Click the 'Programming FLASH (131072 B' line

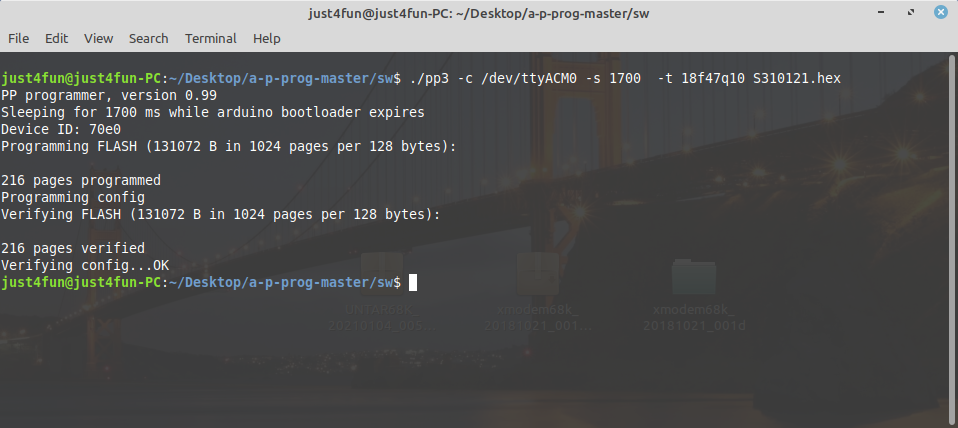[229, 147]
